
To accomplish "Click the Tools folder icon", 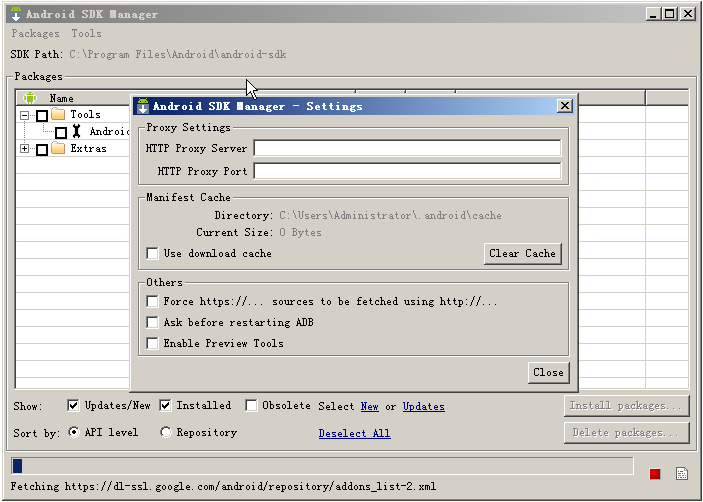I will tap(58, 114).
